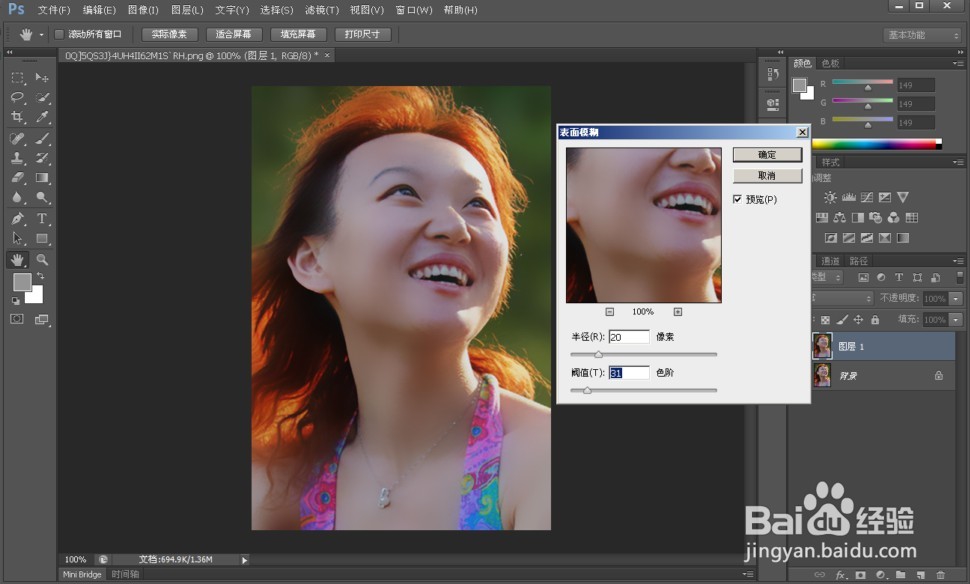Uncheck the 预览(P) checkbox
Screen dimensions: 970x584
click(x=737, y=199)
